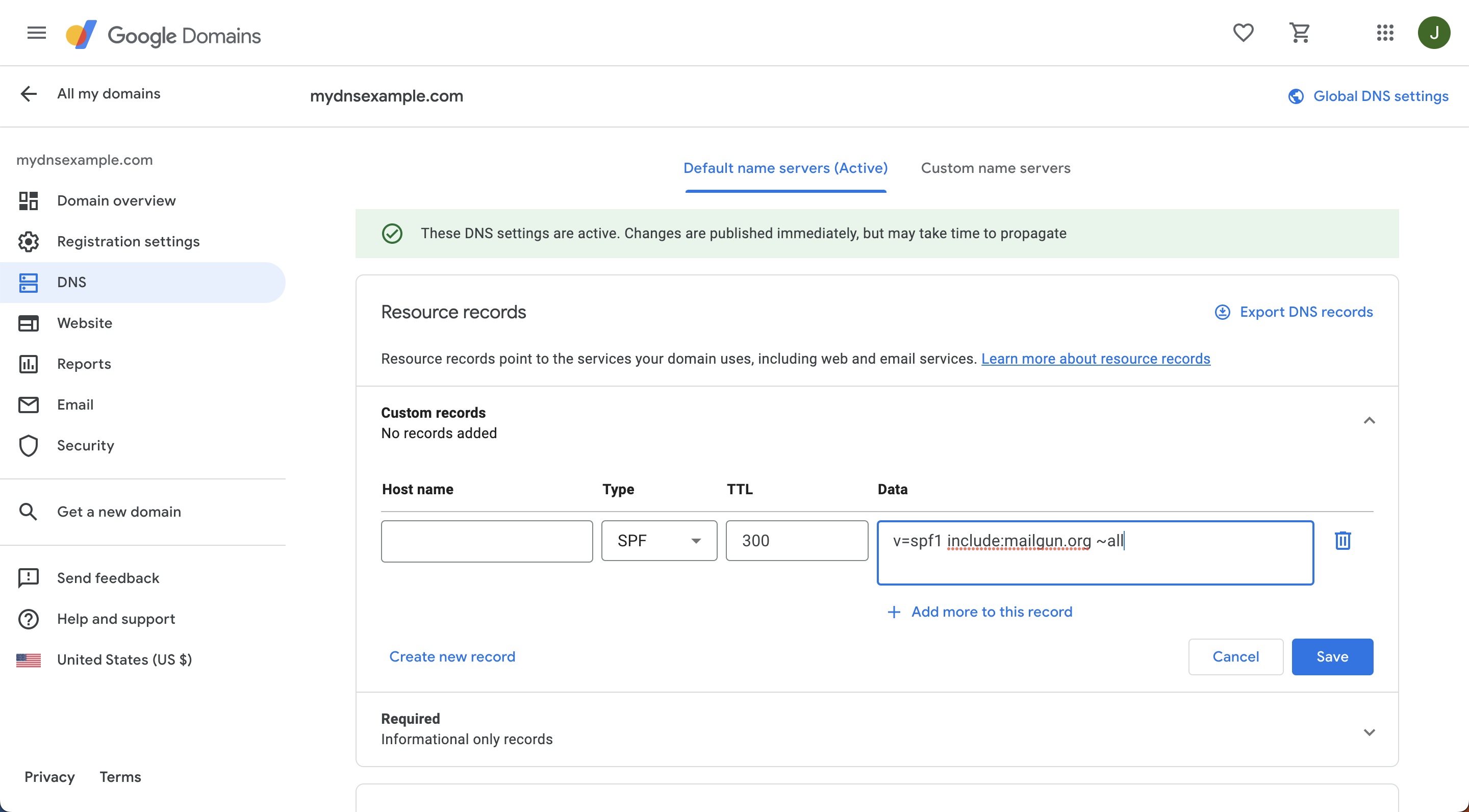Go back using the back arrow

[28, 93]
